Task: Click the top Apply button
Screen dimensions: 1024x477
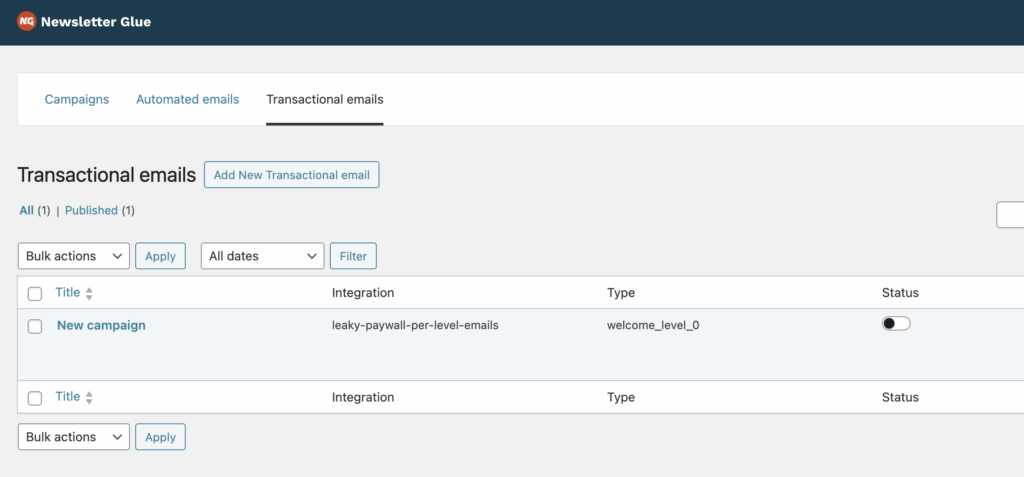Action: click(160, 256)
